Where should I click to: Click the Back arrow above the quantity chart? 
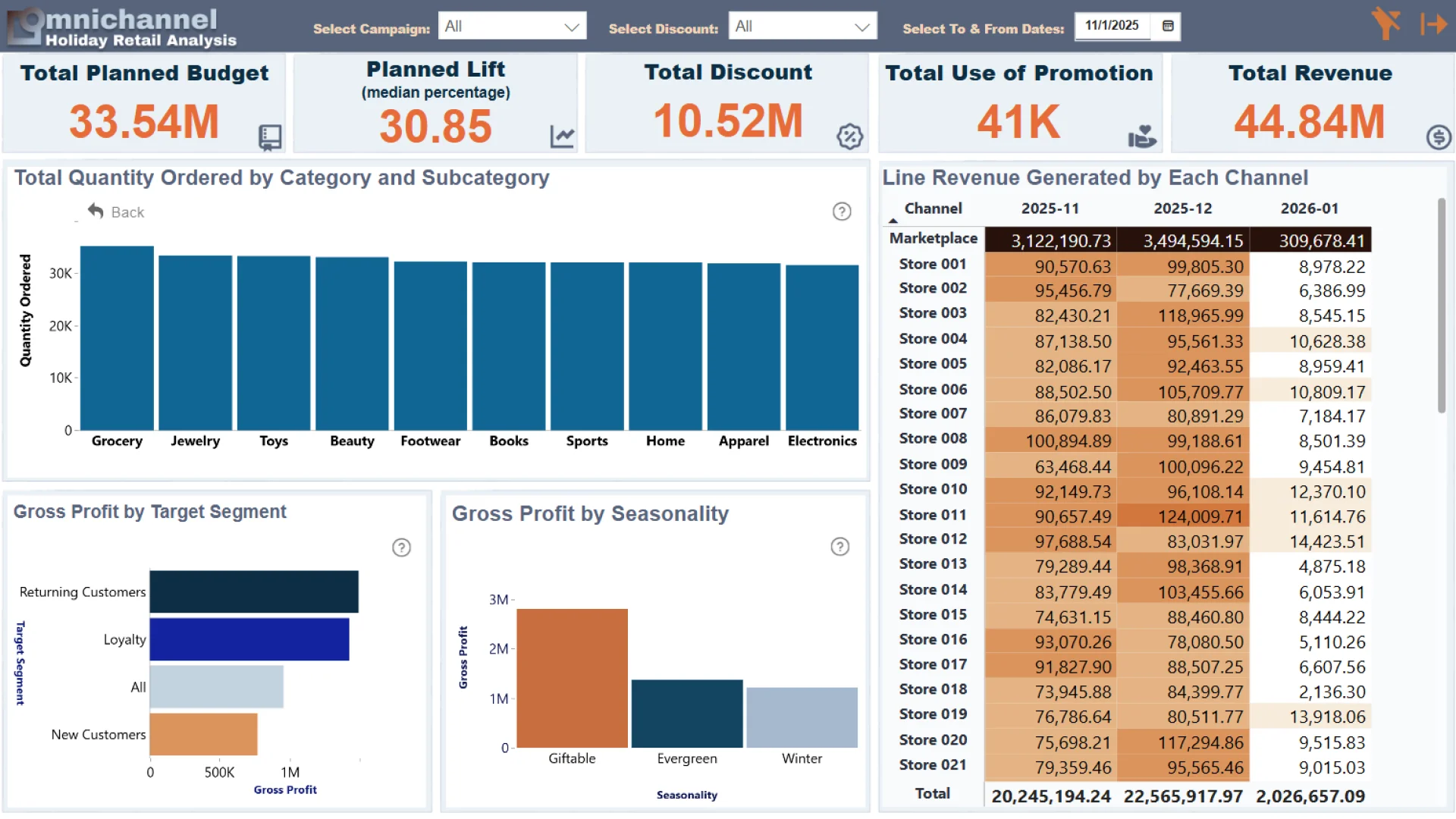96,212
